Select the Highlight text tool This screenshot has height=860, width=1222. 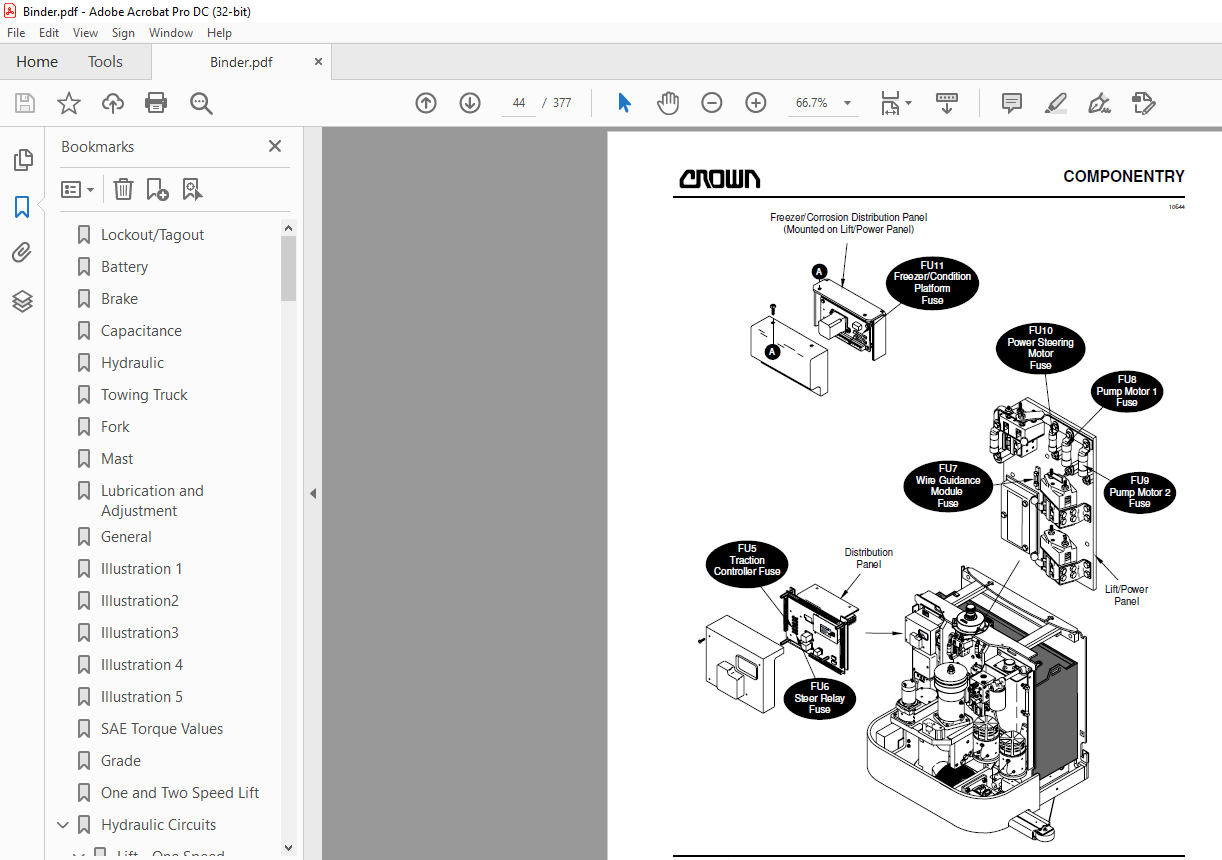[1056, 103]
